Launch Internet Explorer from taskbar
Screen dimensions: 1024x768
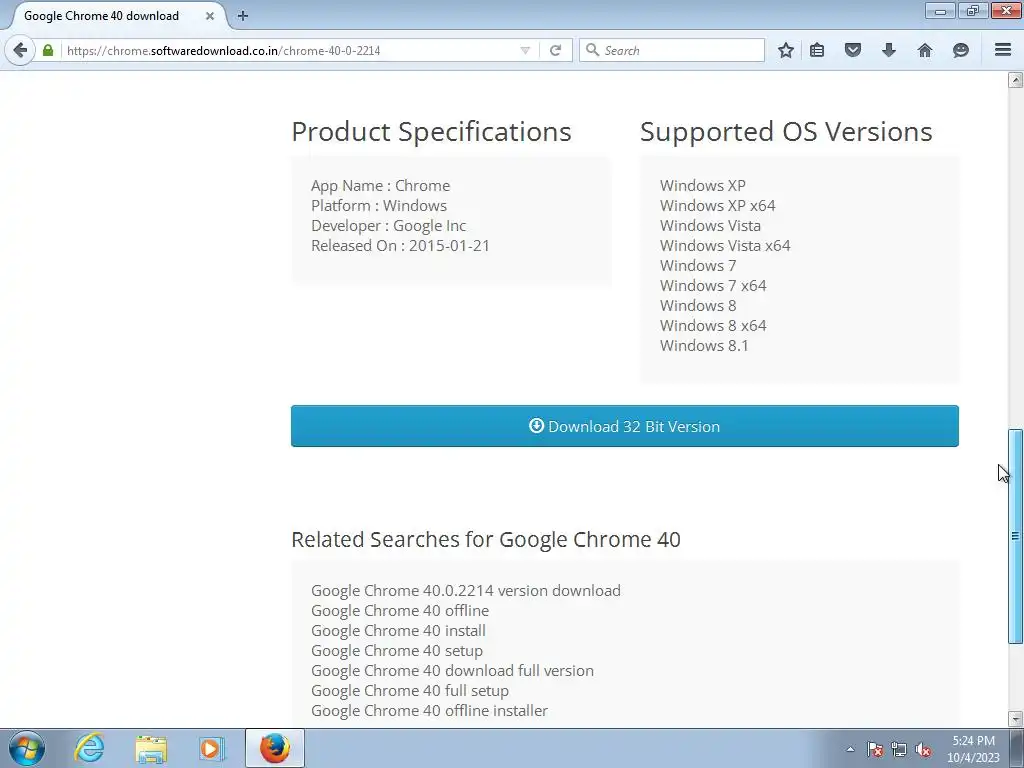click(89, 748)
